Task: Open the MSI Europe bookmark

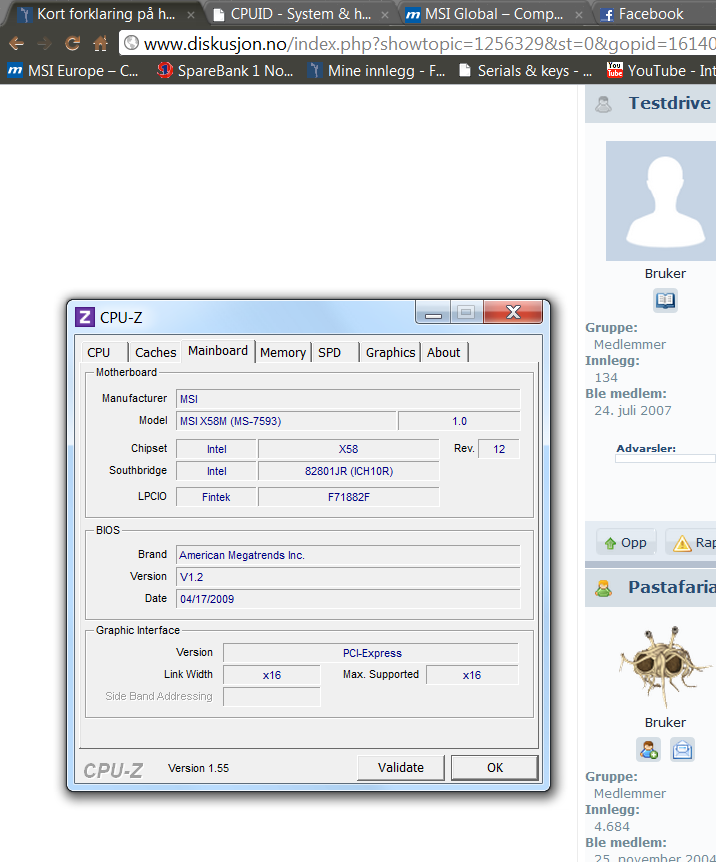Action: [73, 71]
